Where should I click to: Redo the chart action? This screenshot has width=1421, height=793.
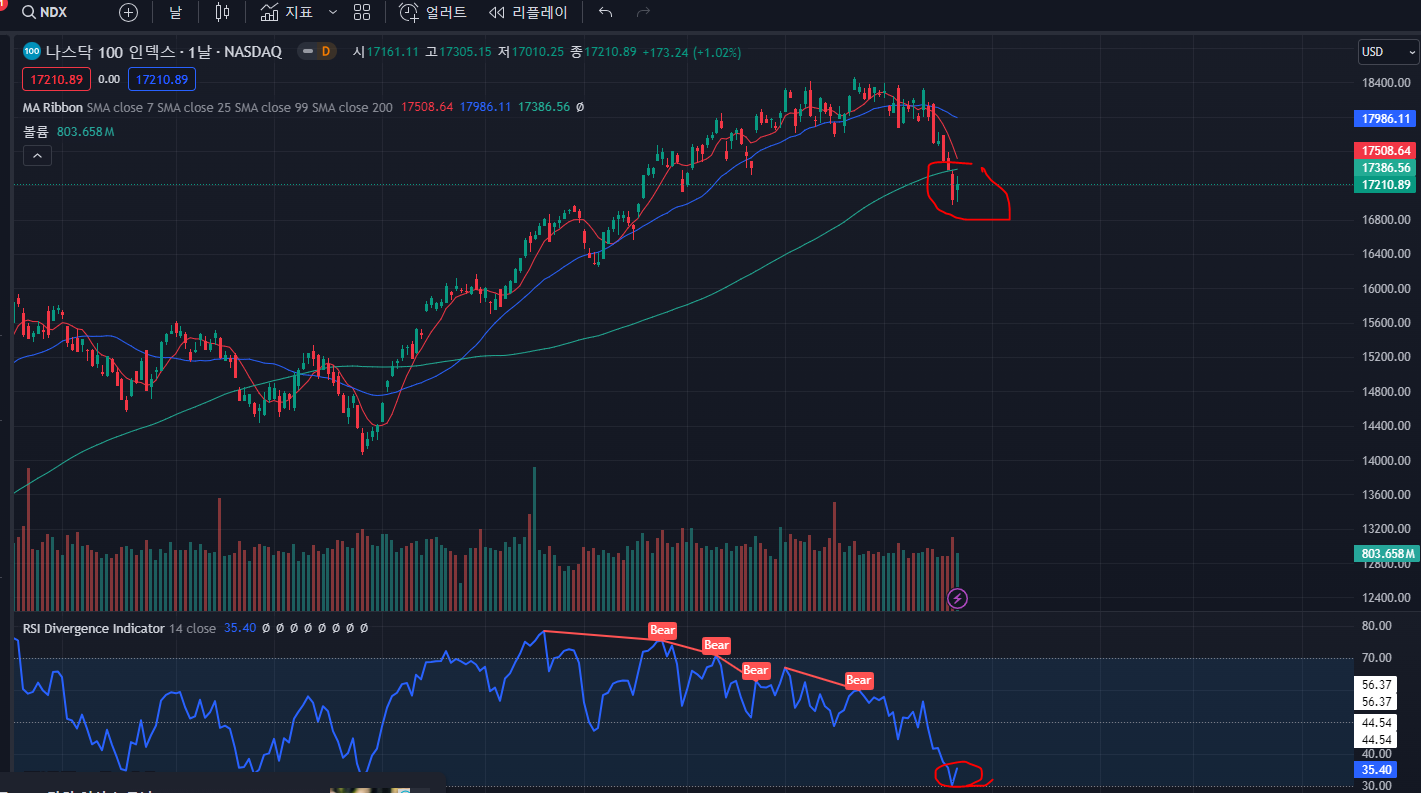pyautogui.click(x=643, y=13)
